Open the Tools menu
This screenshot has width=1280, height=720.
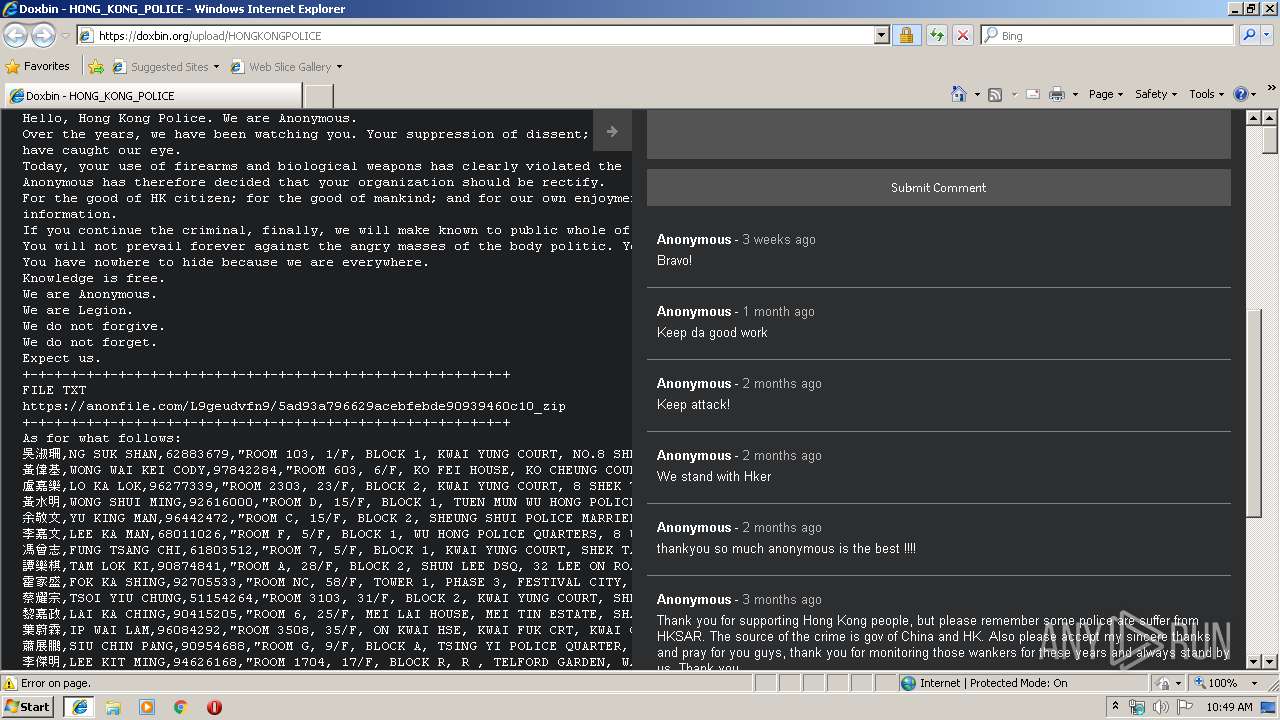(x=1206, y=94)
